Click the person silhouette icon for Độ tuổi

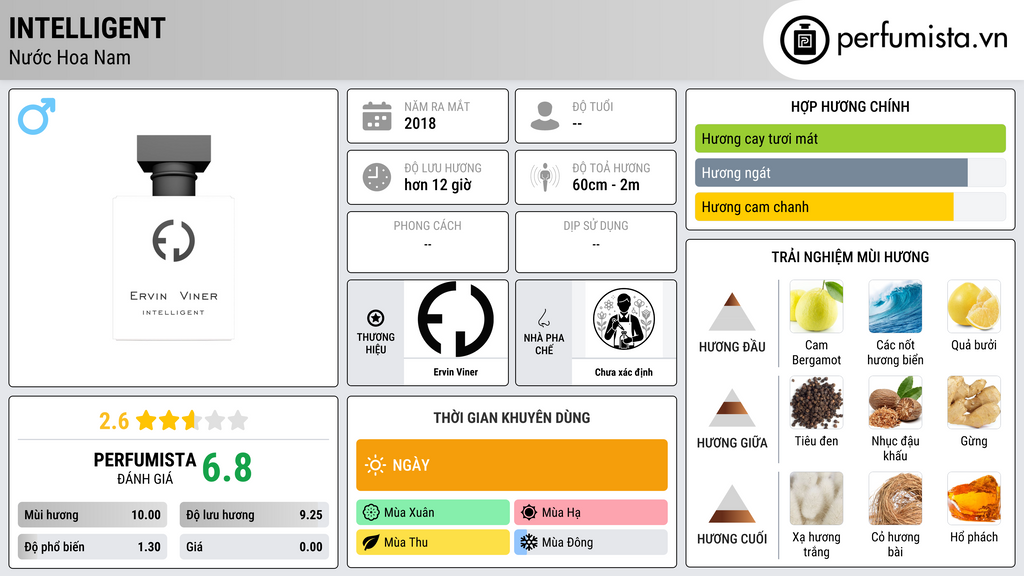click(x=545, y=116)
